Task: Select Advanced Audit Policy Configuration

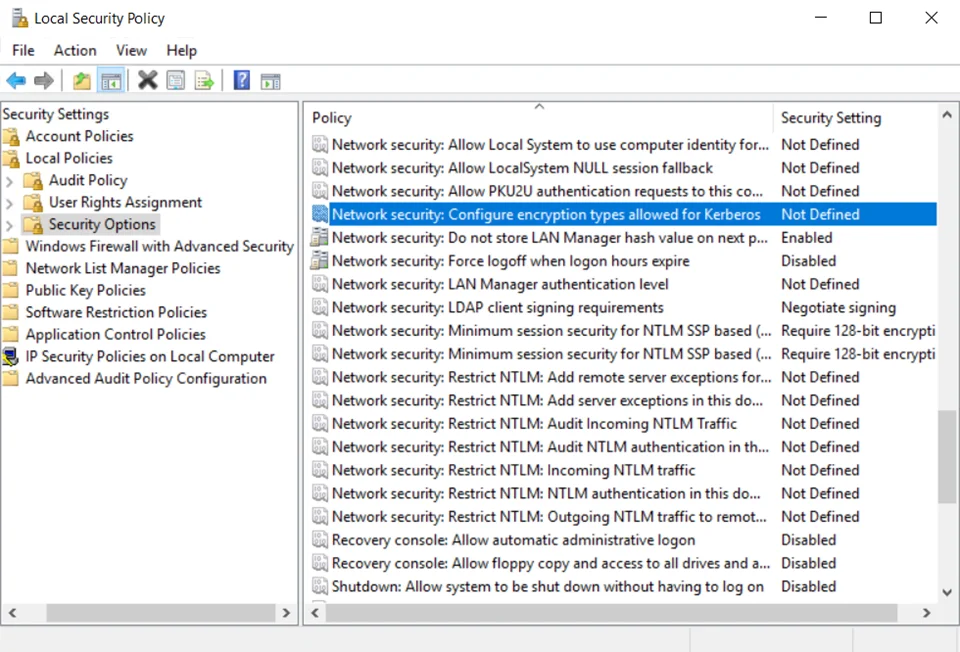Action: click(146, 378)
